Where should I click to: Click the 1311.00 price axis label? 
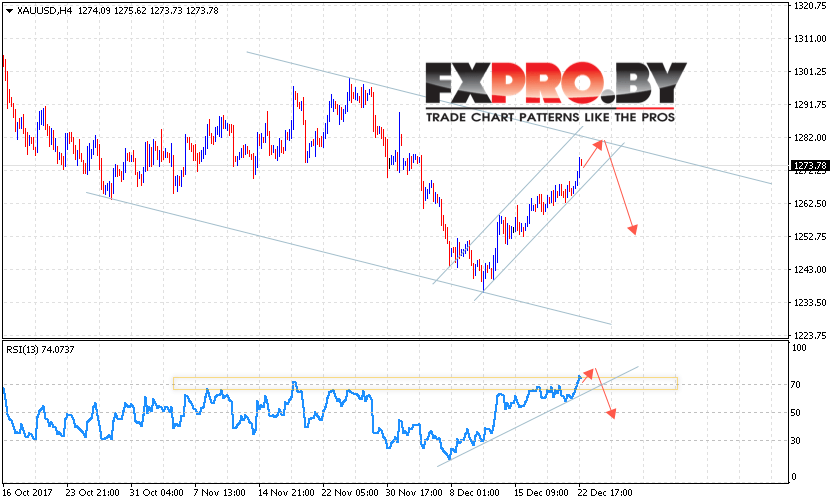click(x=810, y=39)
